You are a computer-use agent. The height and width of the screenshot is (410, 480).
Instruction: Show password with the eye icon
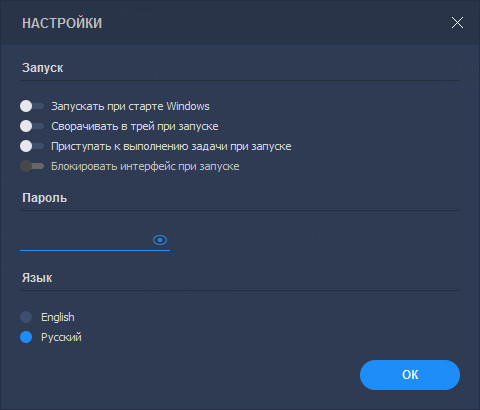(x=160, y=240)
